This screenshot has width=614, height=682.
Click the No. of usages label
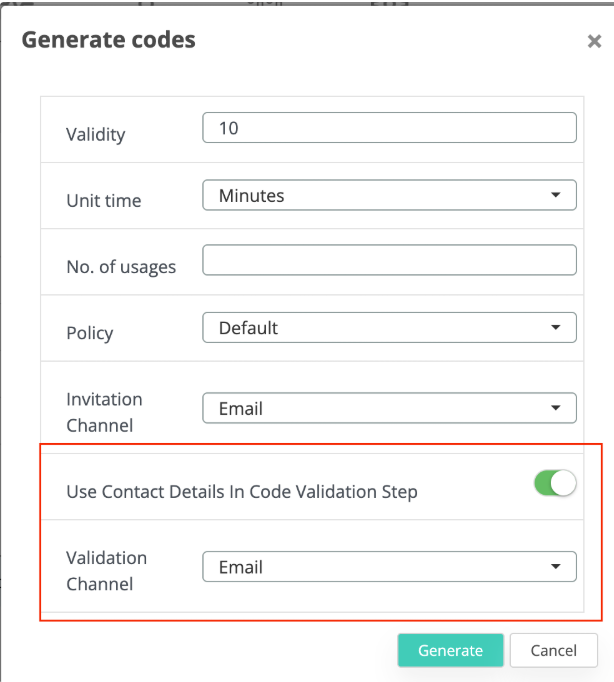point(121,266)
